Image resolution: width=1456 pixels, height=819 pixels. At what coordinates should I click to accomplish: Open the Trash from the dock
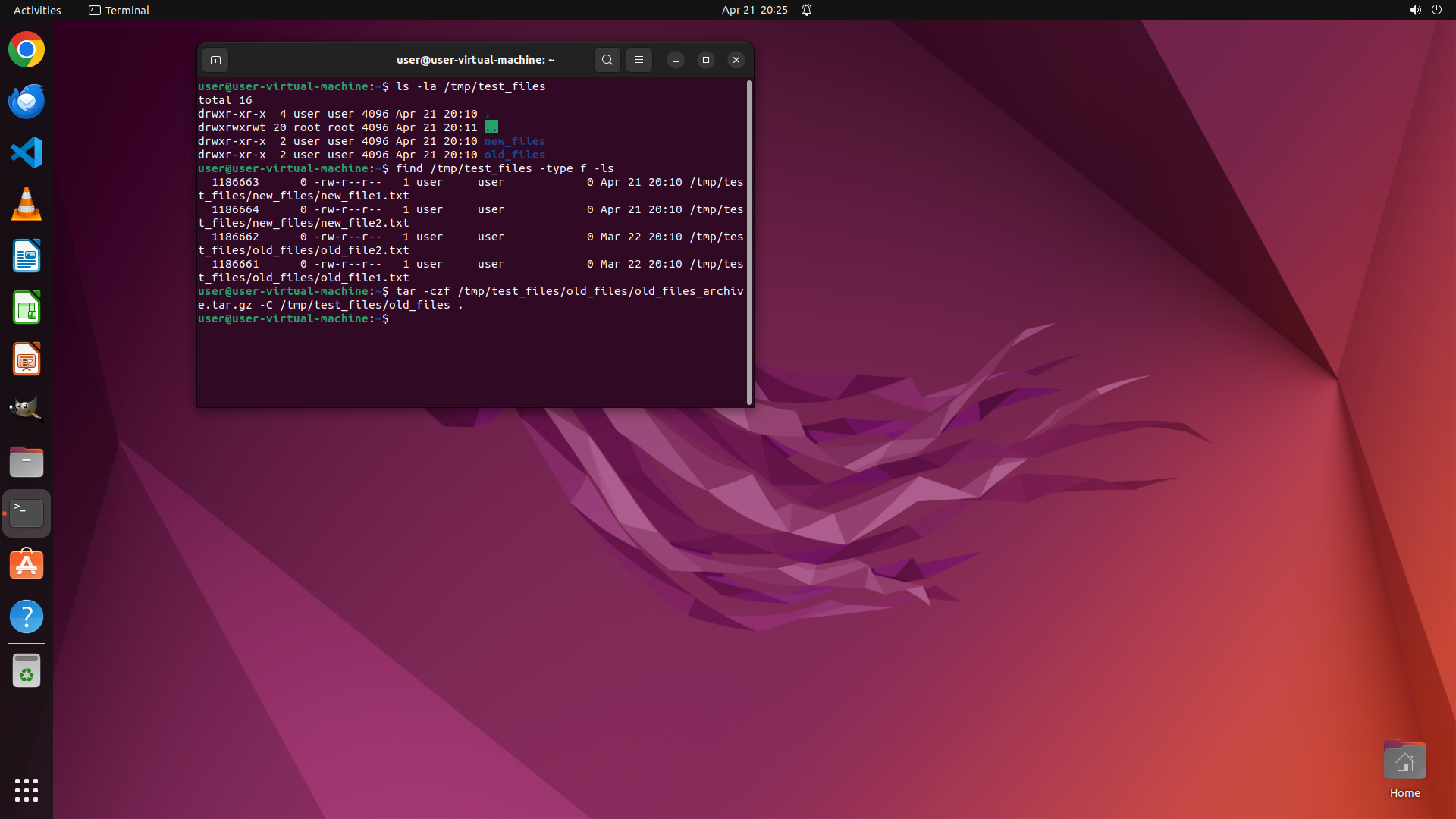coord(27,671)
